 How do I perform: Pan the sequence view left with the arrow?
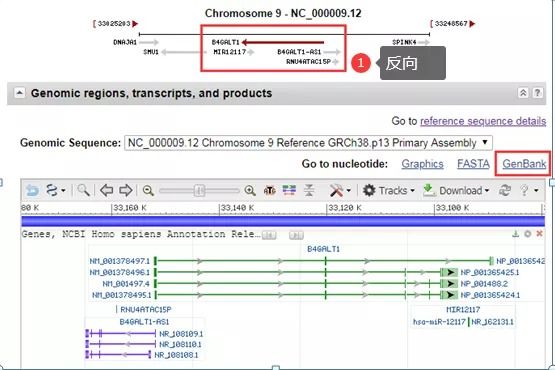pyautogui.click(x=106, y=190)
